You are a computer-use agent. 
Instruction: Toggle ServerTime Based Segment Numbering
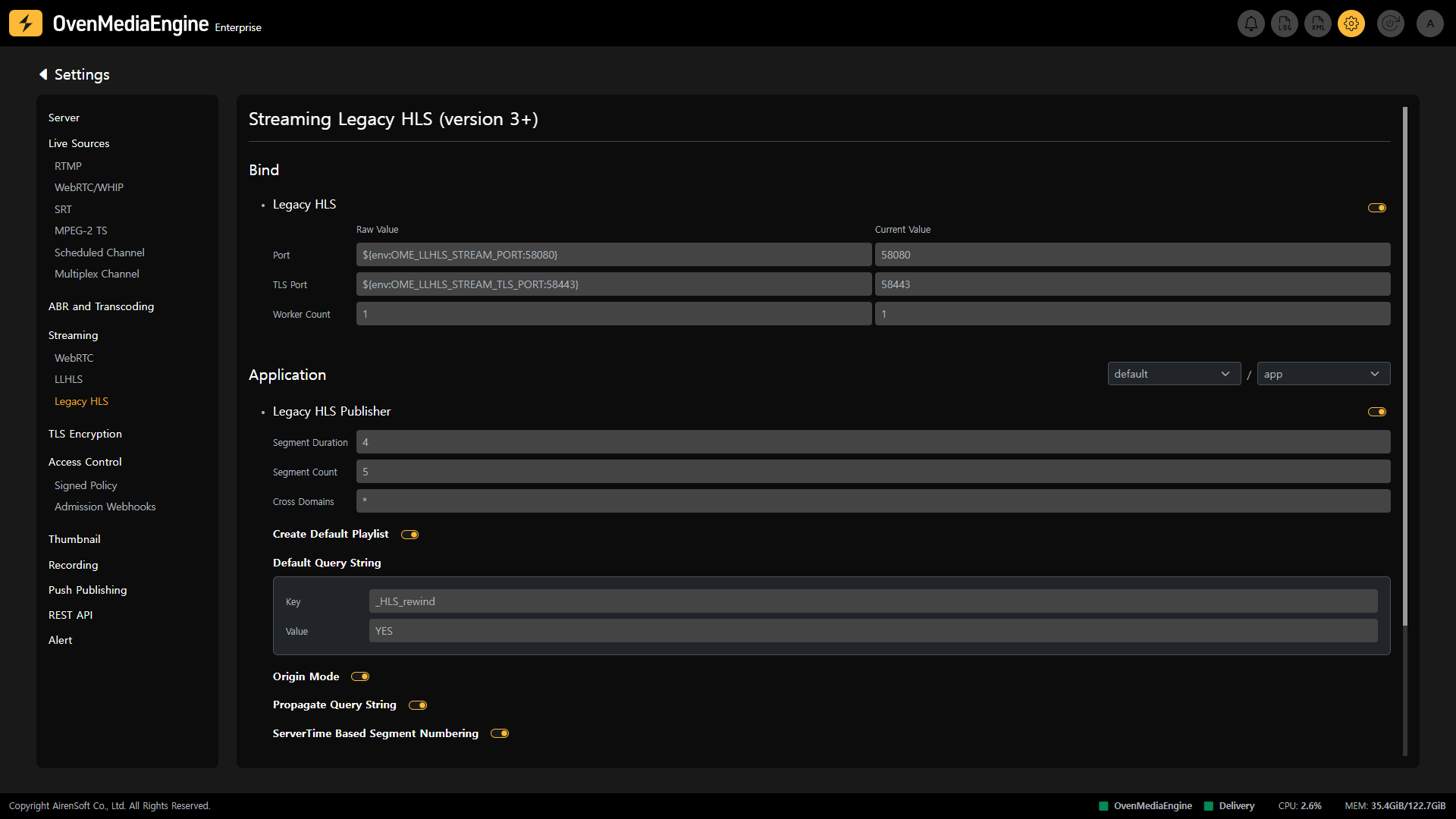[500, 733]
